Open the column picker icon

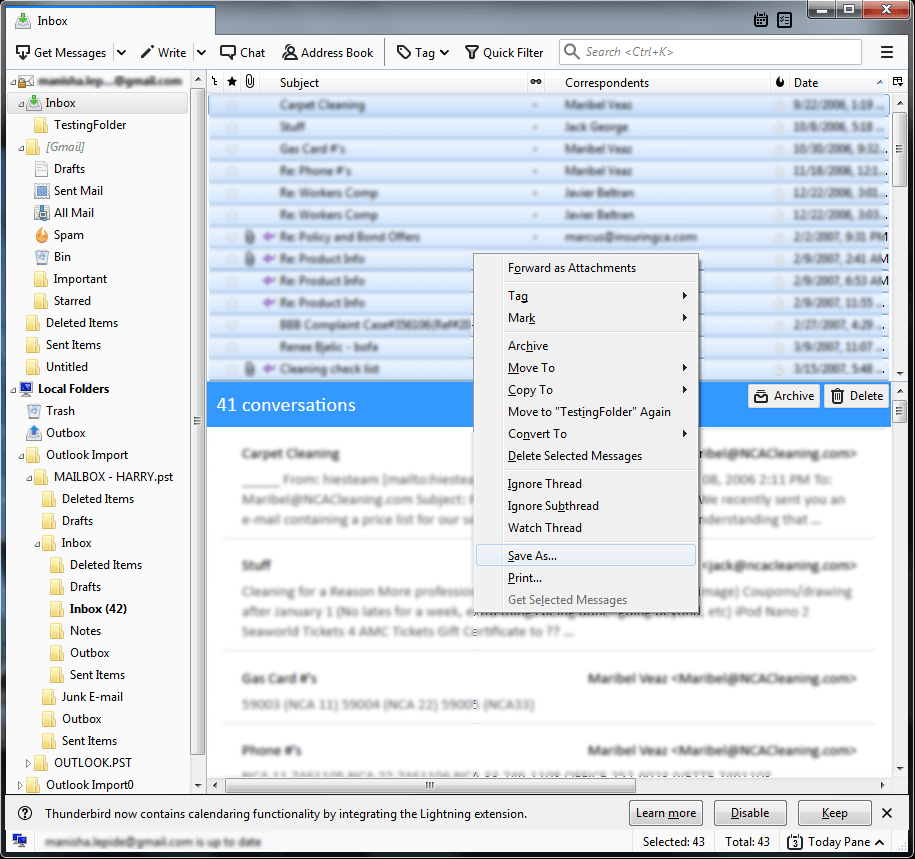(x=898, y=82)
